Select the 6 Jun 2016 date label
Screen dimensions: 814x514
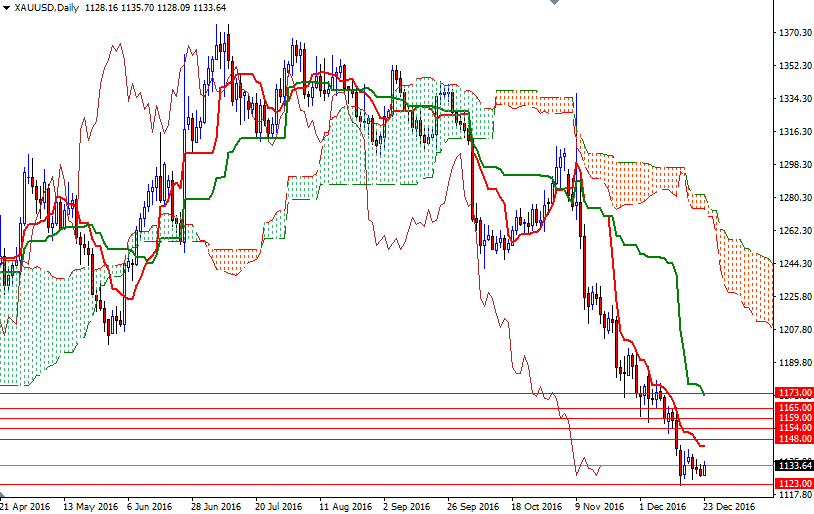coord(150,507)
